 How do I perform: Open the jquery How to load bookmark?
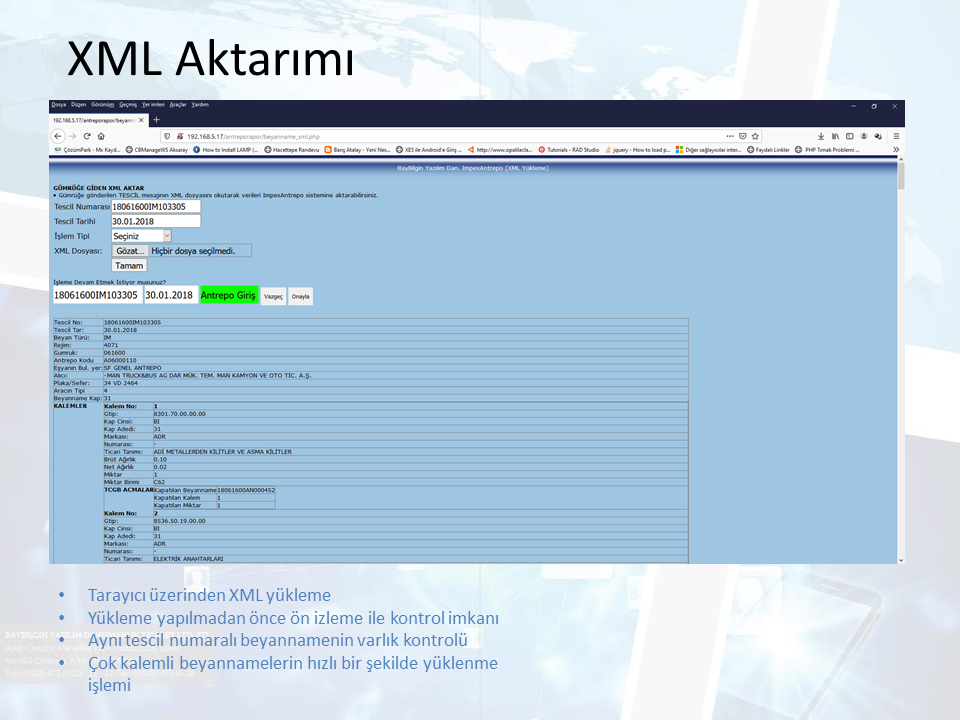click(637, 149)
